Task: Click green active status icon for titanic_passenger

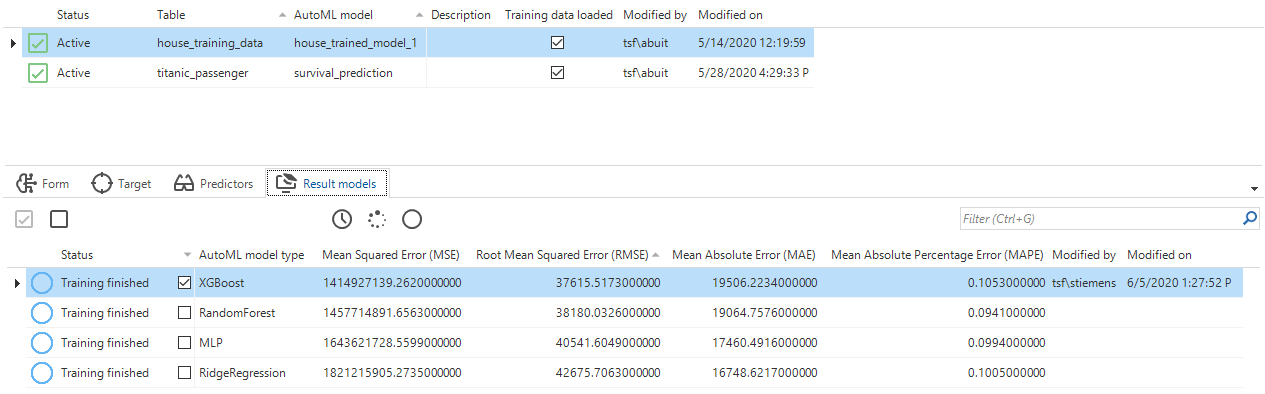Action: pos(37,73)
